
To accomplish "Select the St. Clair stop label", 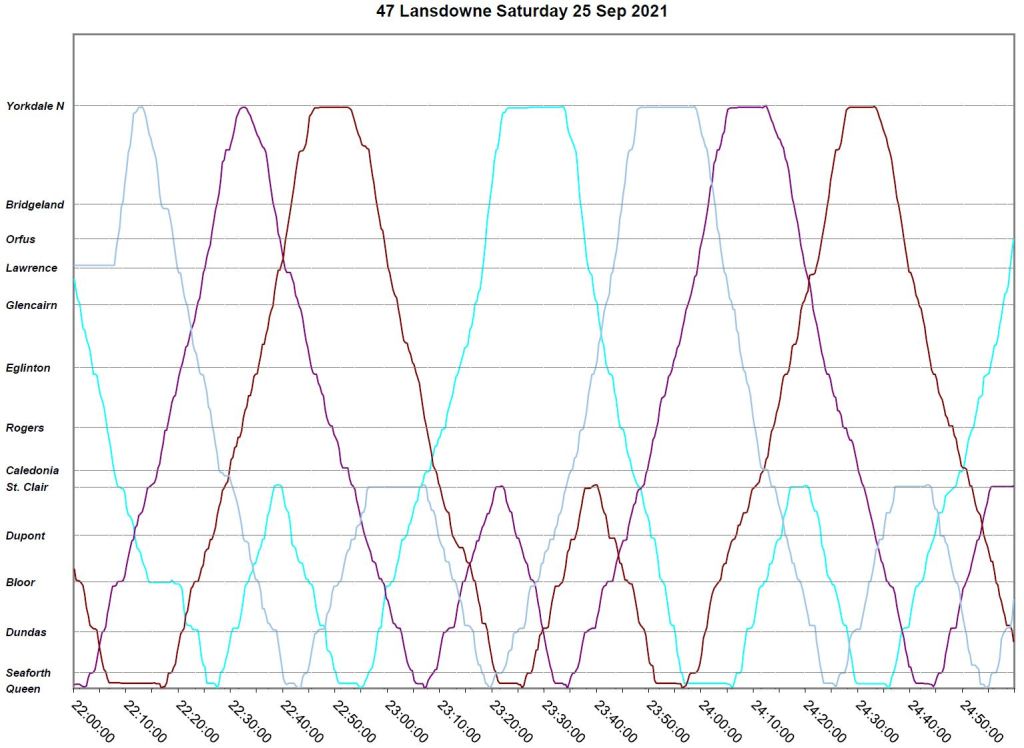I will (28, 487).
